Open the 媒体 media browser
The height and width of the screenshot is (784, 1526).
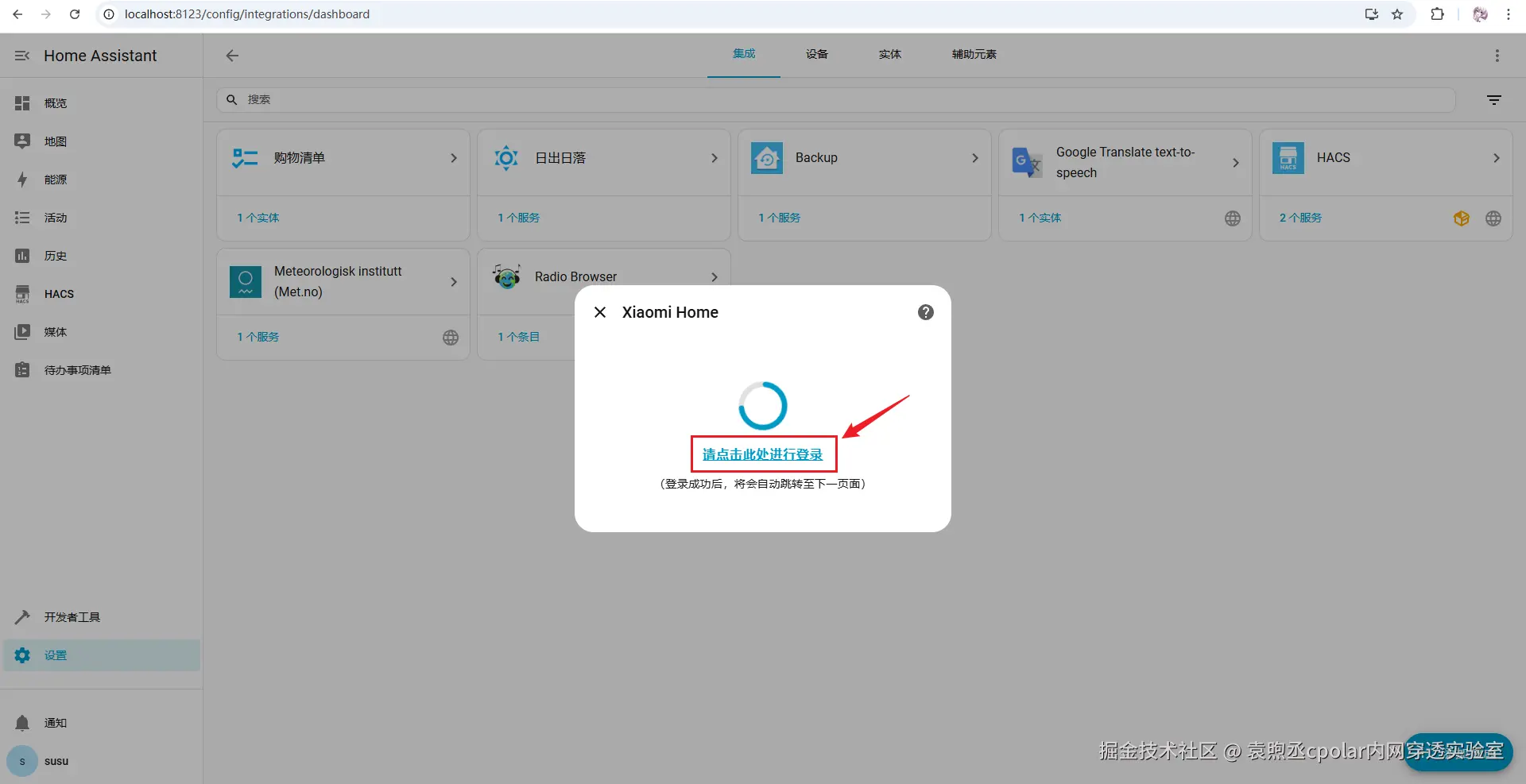pos(101,332)
